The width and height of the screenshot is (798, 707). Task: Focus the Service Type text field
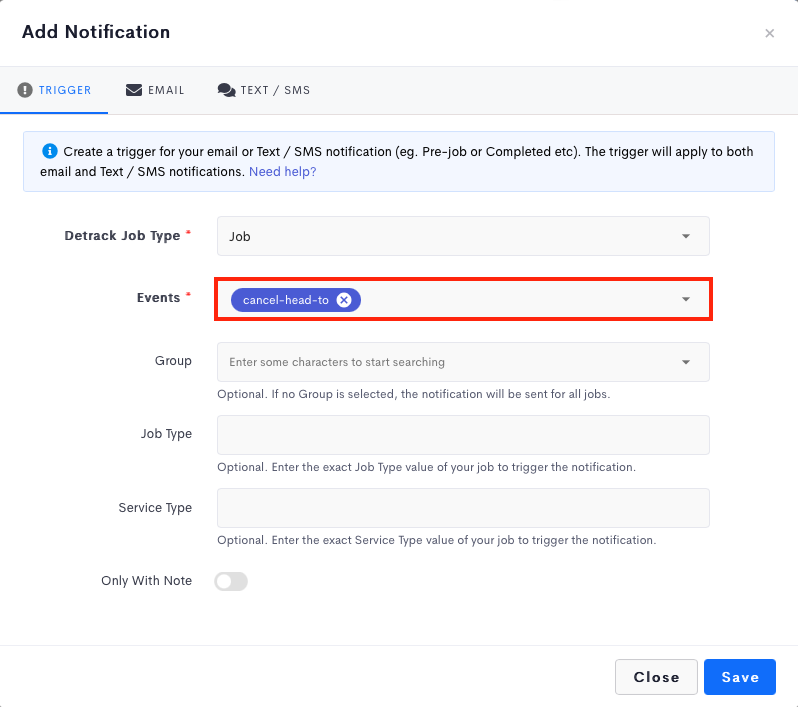pos(463,508)
